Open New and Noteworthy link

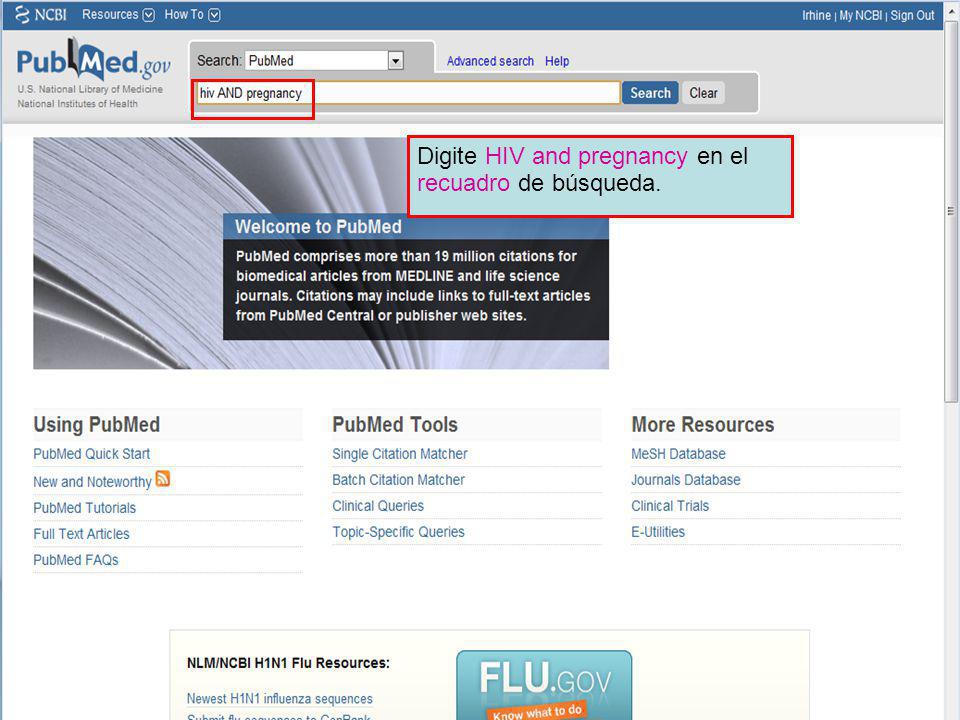pyautogui.click(x=92, y=482)
